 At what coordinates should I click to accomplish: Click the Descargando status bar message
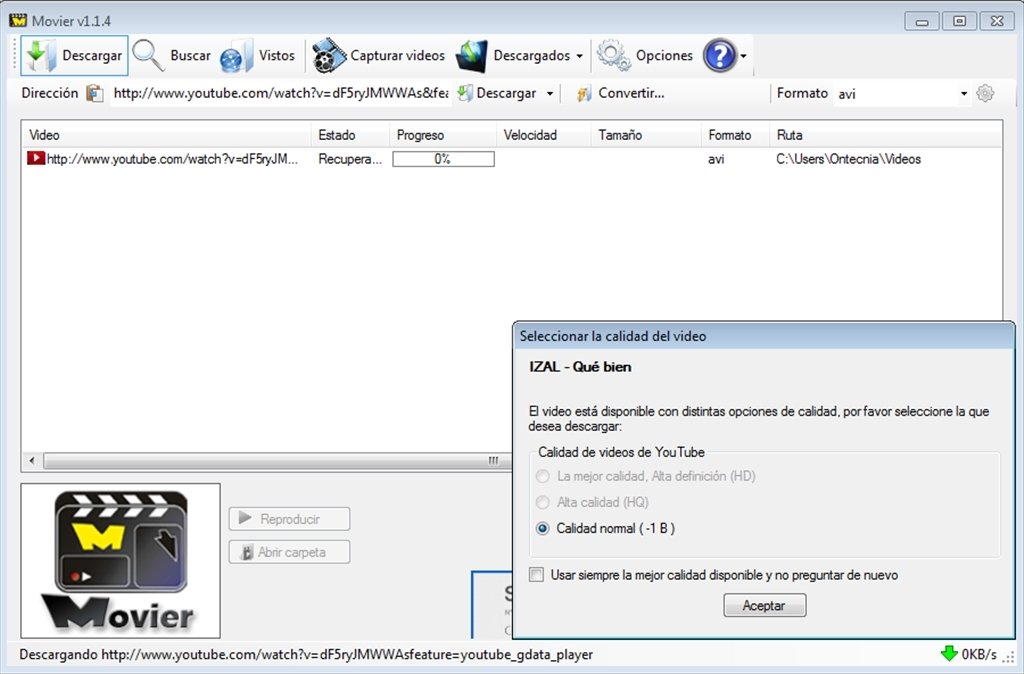pos(306,654)
